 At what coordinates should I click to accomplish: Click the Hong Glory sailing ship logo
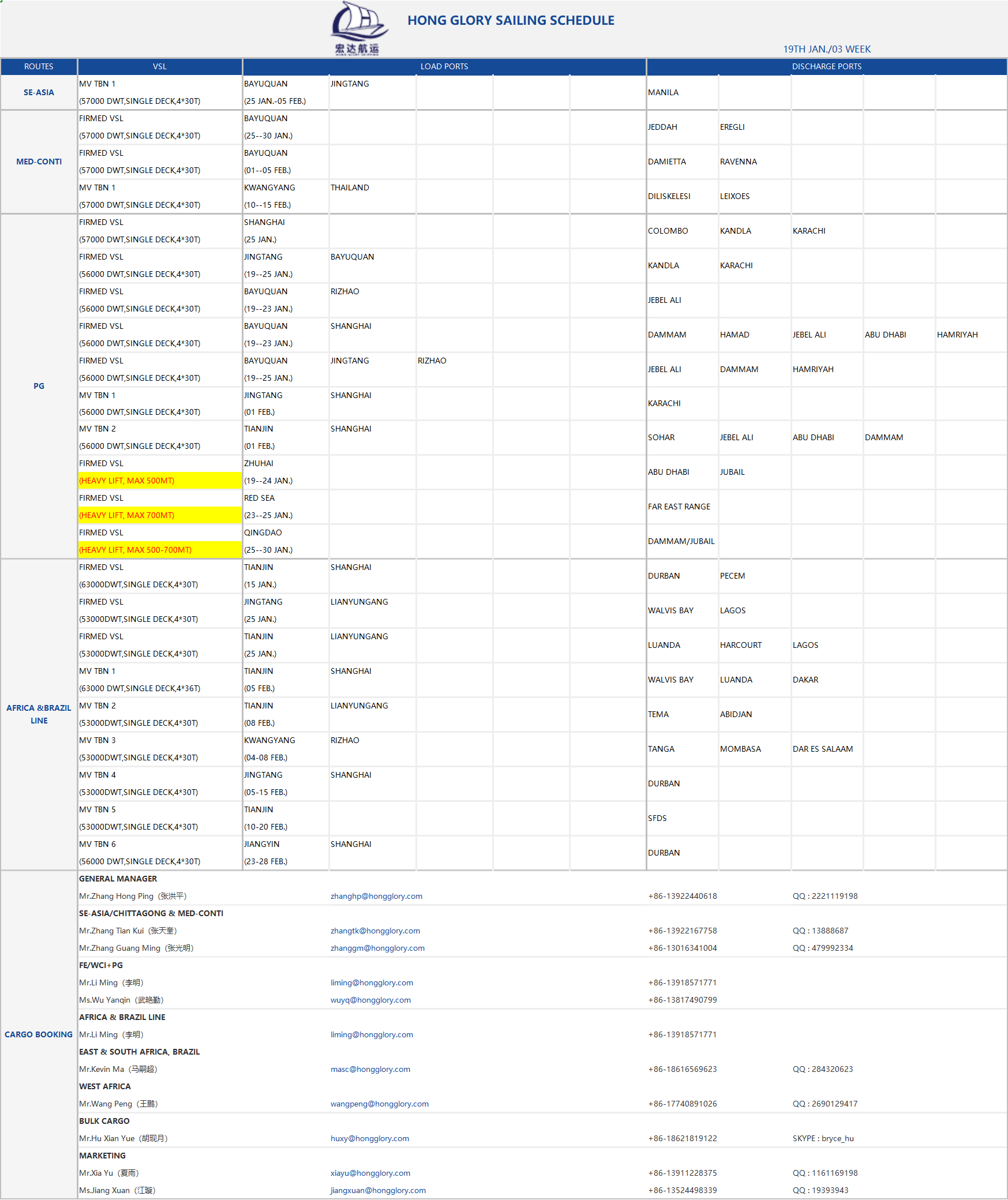pos(358,28)
